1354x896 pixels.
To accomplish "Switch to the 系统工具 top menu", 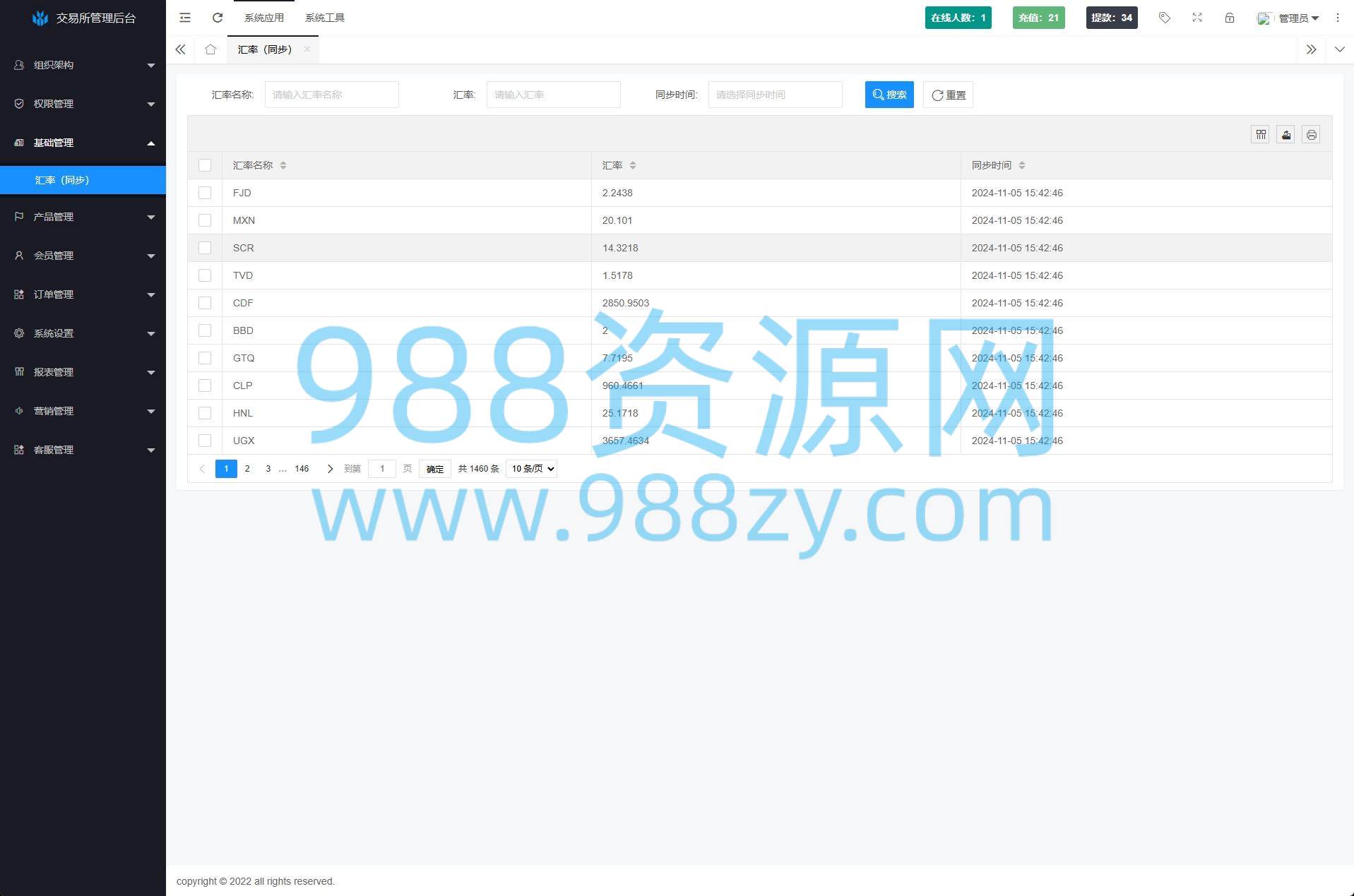I will (x=325, y=18).
